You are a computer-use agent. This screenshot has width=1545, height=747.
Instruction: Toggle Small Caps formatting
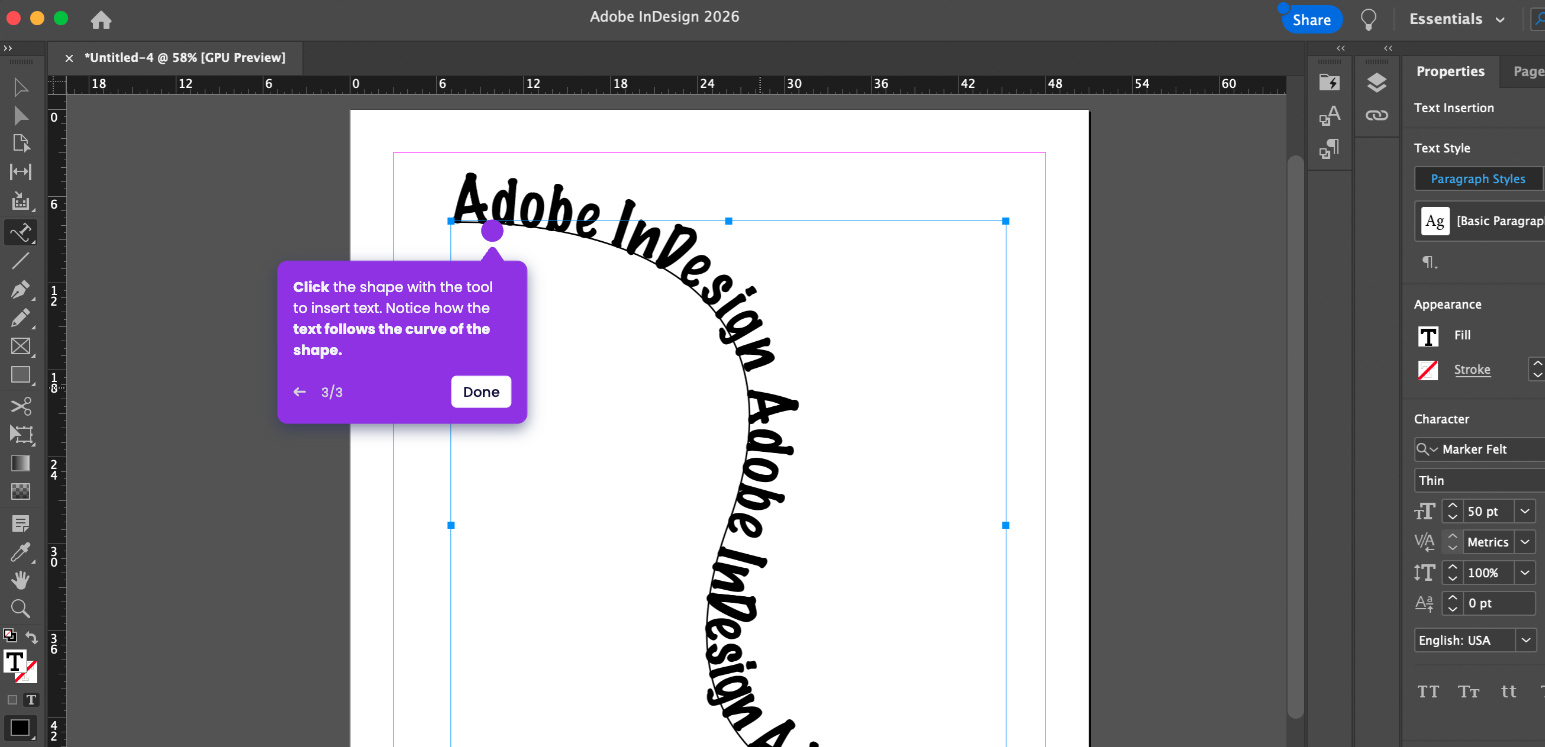click(1469, 692)
